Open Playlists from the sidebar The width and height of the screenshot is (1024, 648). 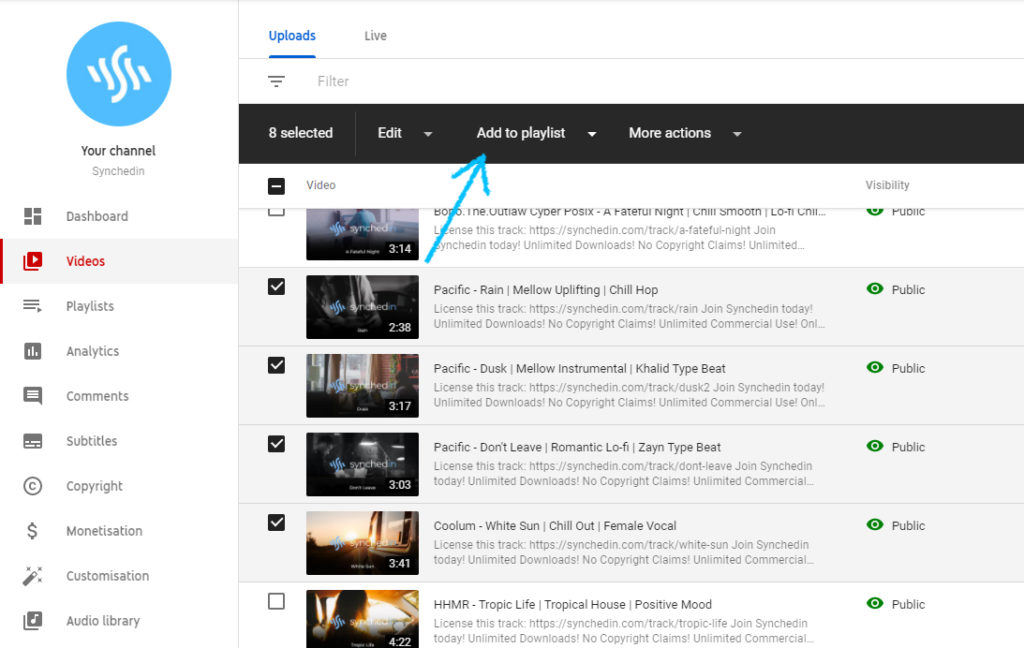click(x=90, y=306)
